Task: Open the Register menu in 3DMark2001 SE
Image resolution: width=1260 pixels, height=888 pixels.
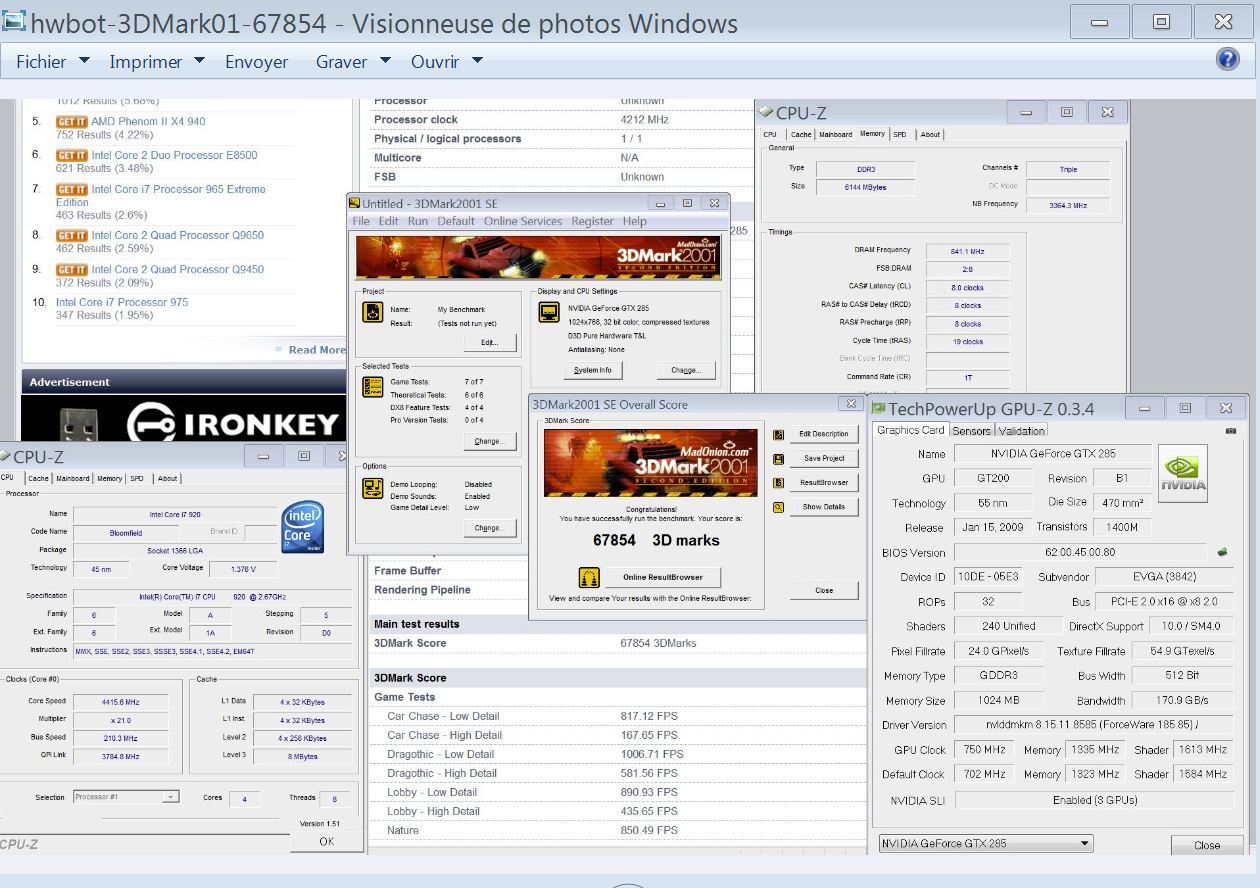Action: tap(592, 221)
